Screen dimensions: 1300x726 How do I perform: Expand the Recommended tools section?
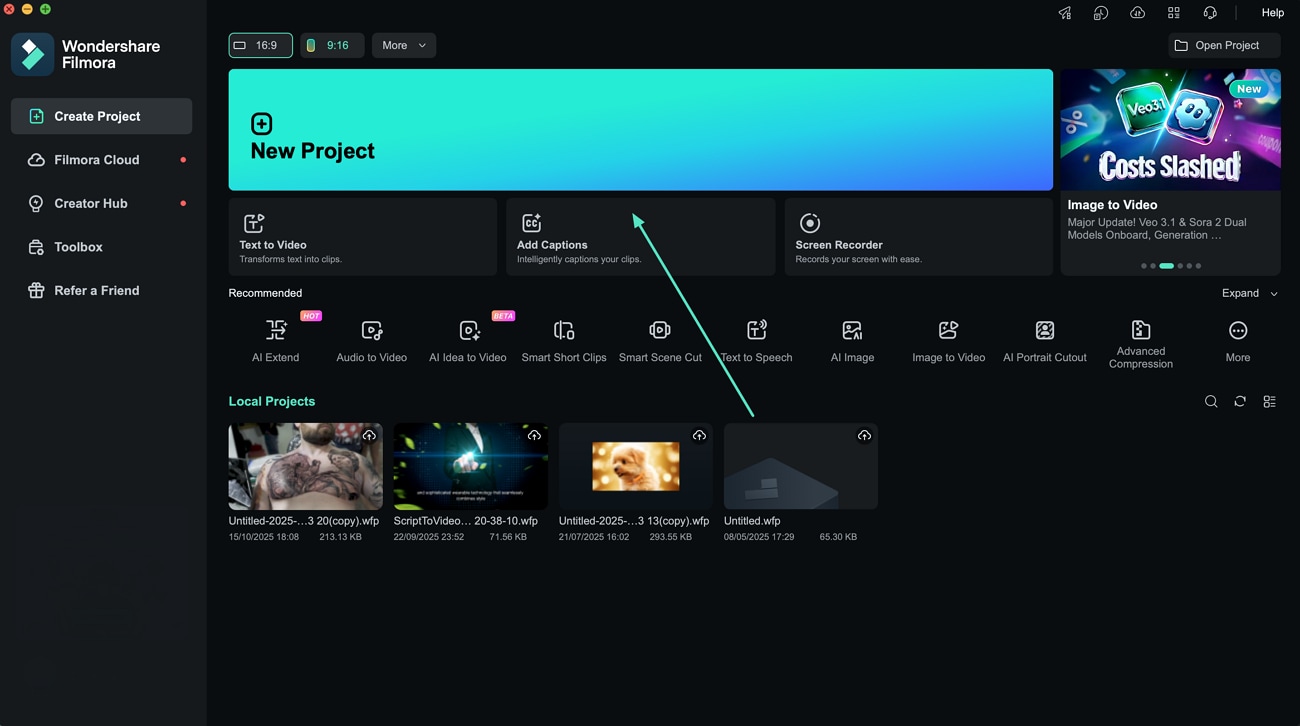pyautogui.click(x=1249, y=293)
